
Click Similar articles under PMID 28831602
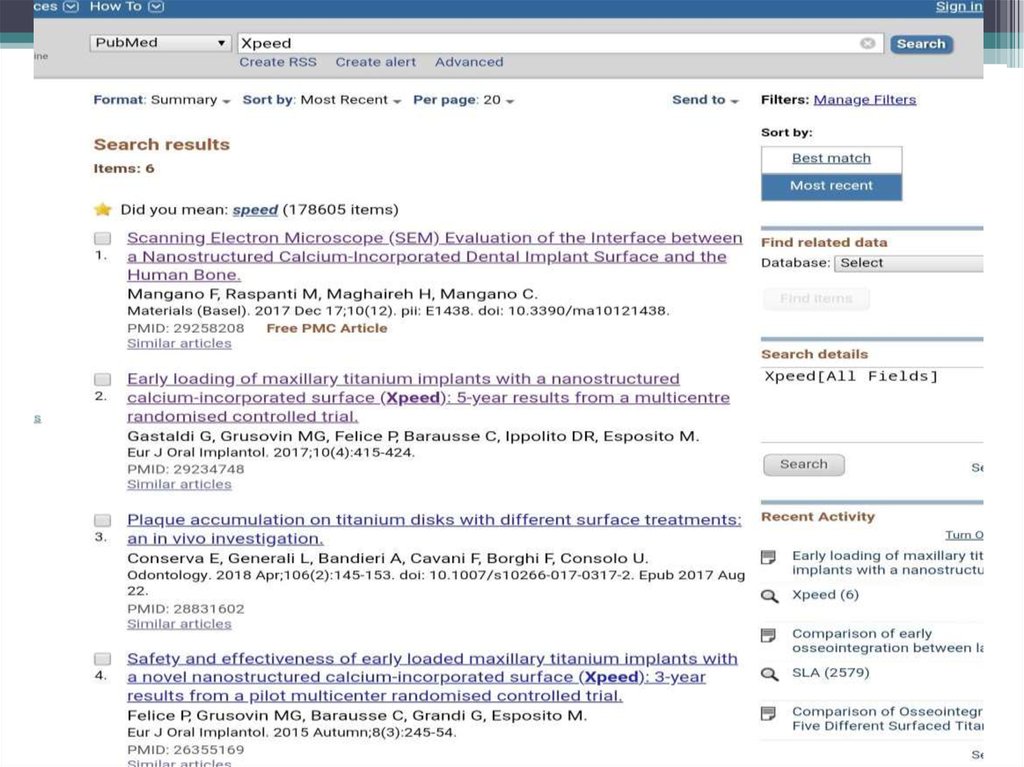coord(179,625)
